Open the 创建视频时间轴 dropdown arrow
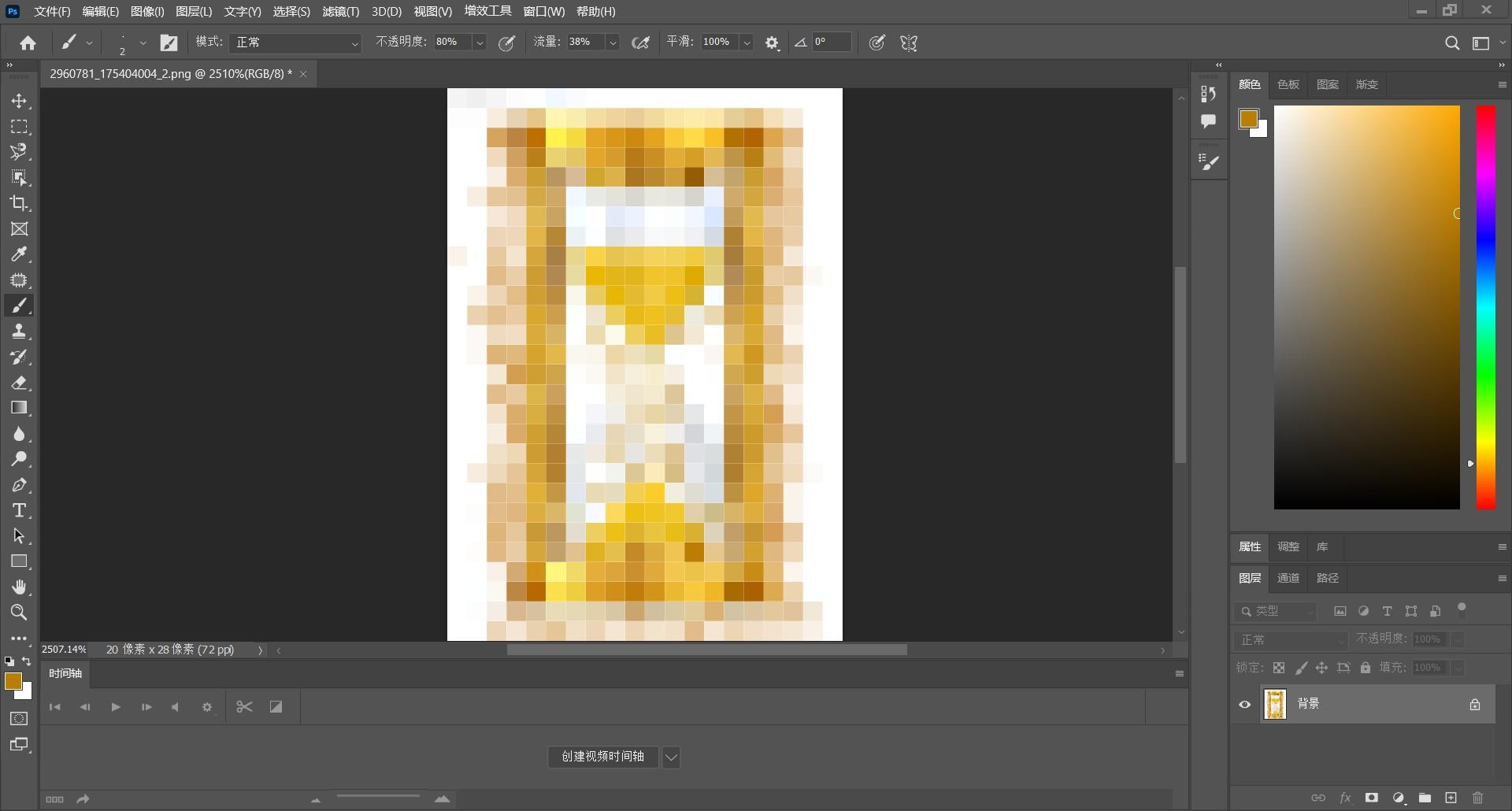 pos(671,757)
